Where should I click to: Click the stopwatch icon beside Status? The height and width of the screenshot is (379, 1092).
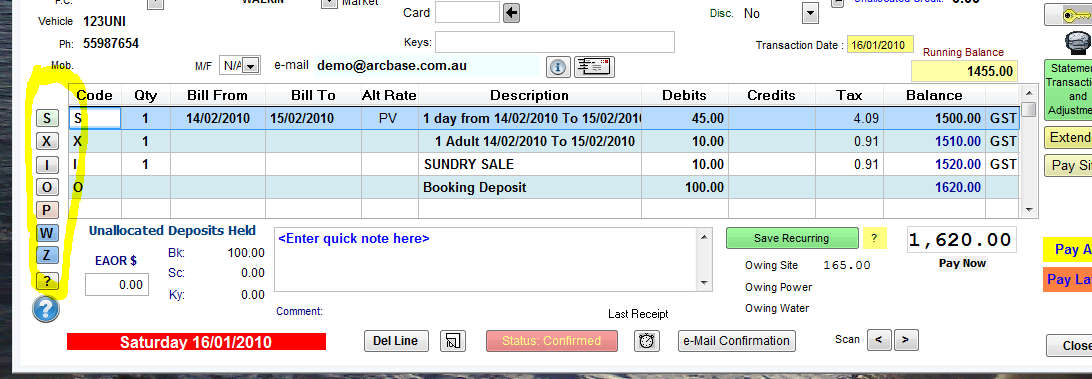647,341
